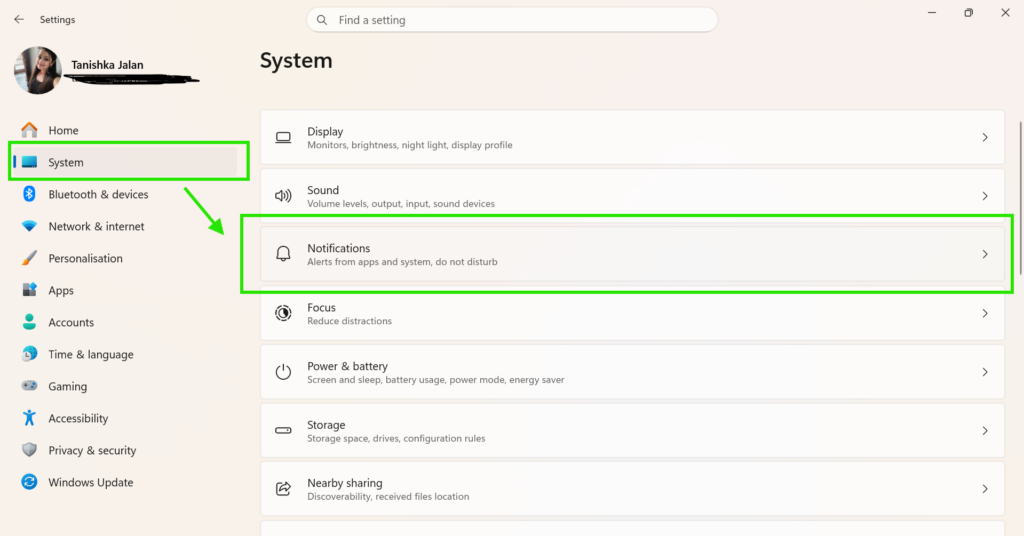Click the user profile picture
1024x536 pixels.
point(38,70)
